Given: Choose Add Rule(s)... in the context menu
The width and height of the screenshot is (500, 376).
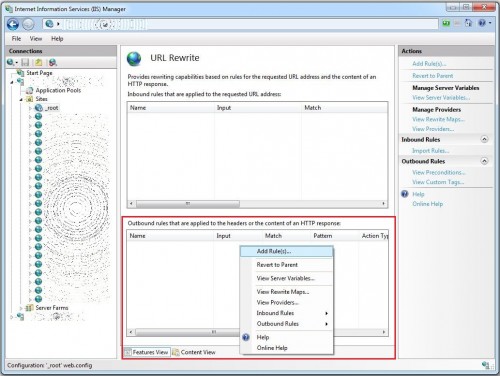Looking at the screenshot, I should tap(287, 251).
